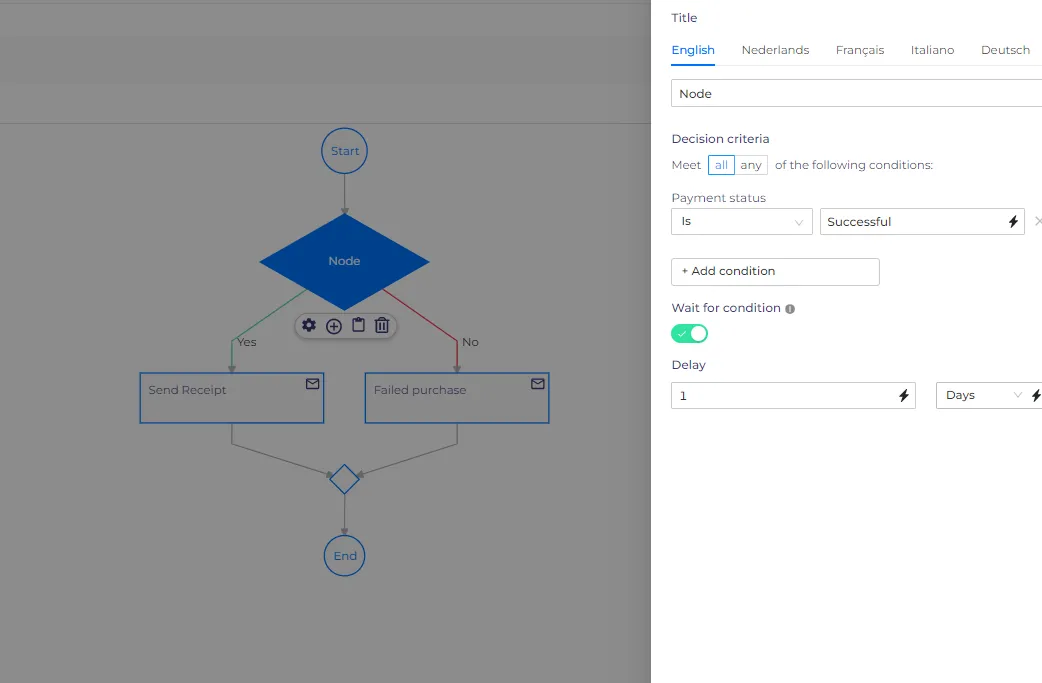The height and width of the screenshot is (683, 1042).
Task: Click lightning bolt icon beside Days dropdown
Action: [x=1036, y=396]
